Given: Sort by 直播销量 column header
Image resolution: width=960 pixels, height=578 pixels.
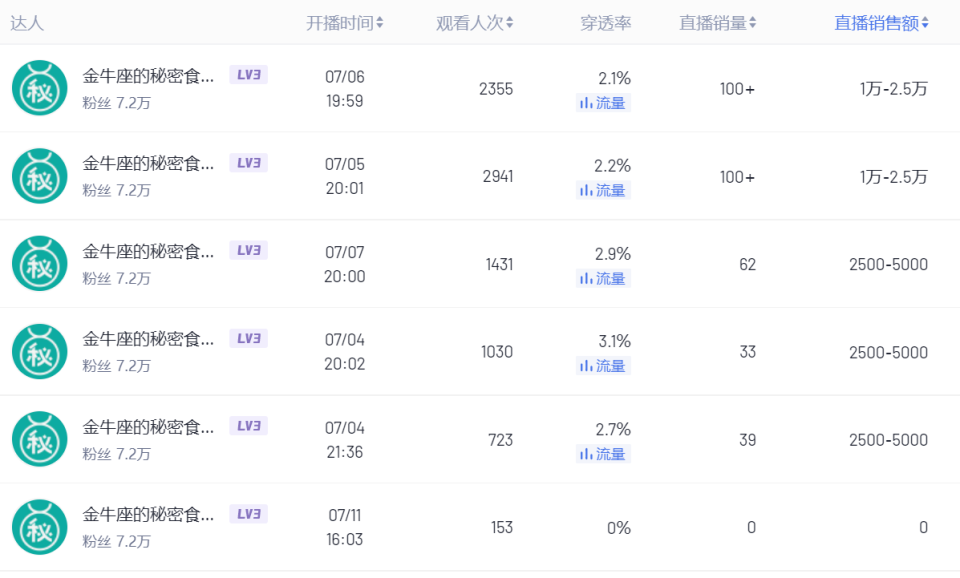Looking at the screenshot, I should (x=718, y=23).
